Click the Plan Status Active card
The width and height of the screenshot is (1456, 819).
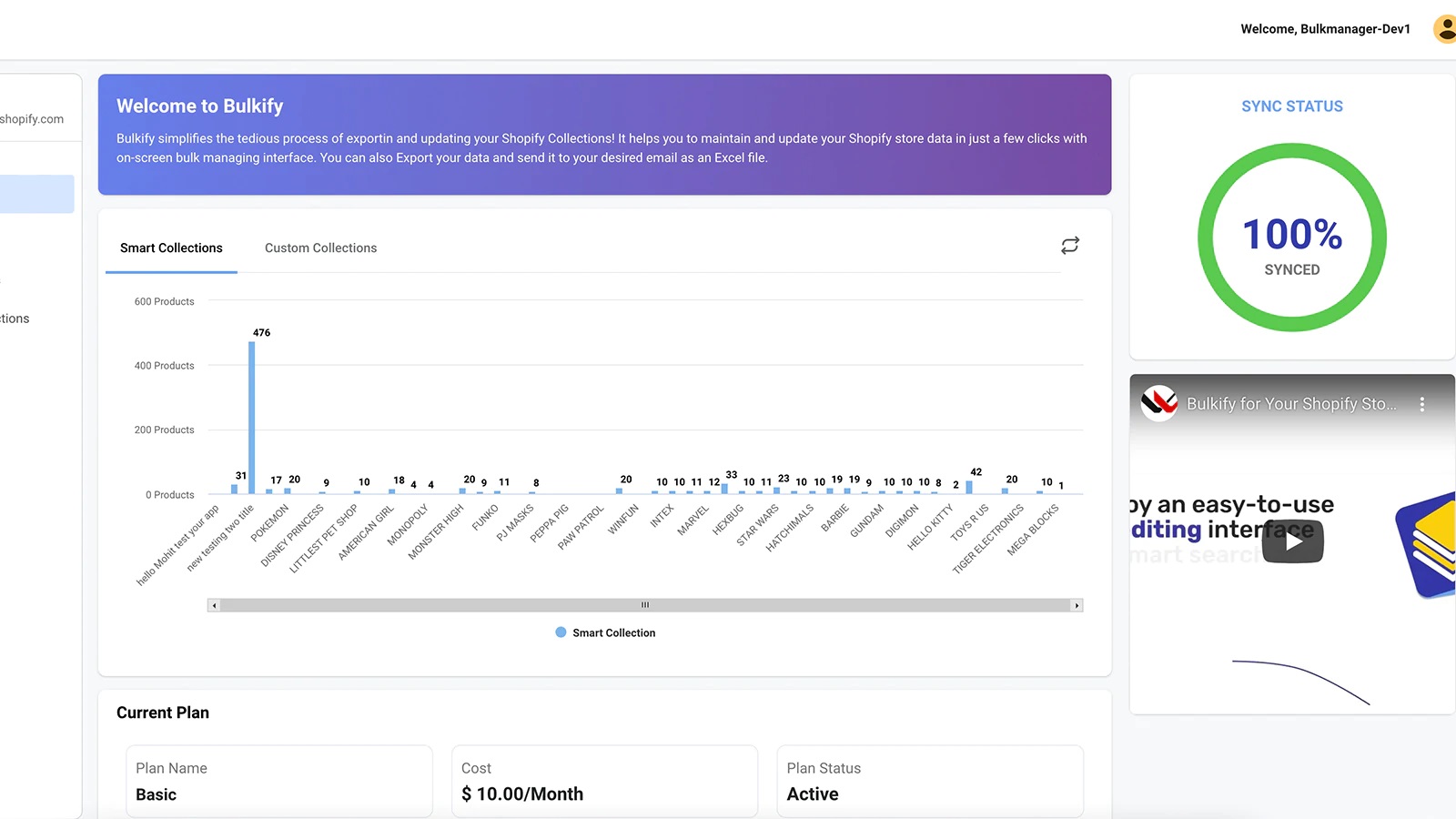(929, 782)
